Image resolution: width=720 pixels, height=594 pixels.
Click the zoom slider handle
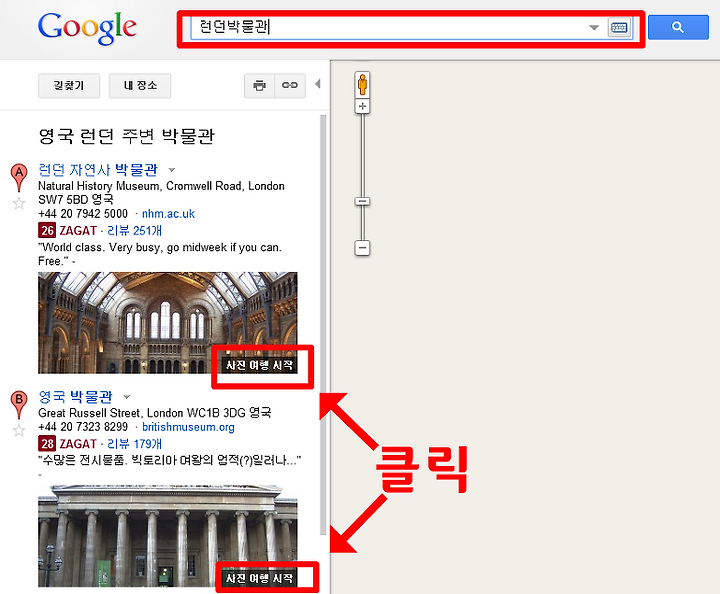[362, 202]
